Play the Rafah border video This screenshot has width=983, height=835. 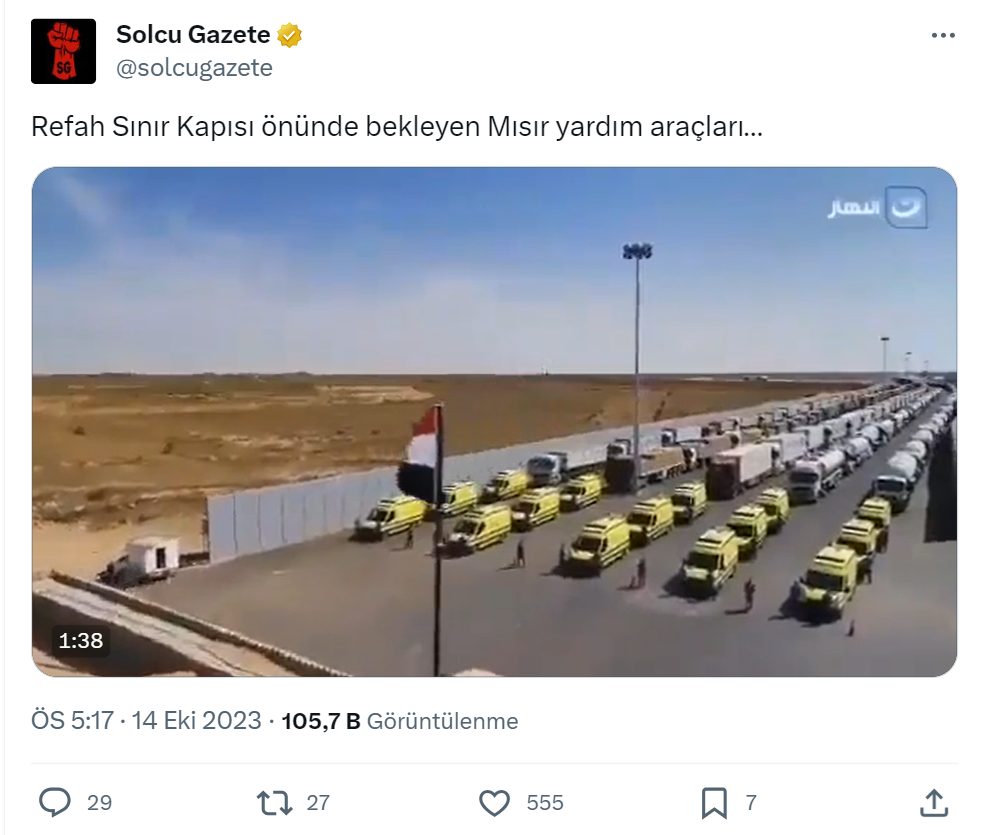click(494, 422)
